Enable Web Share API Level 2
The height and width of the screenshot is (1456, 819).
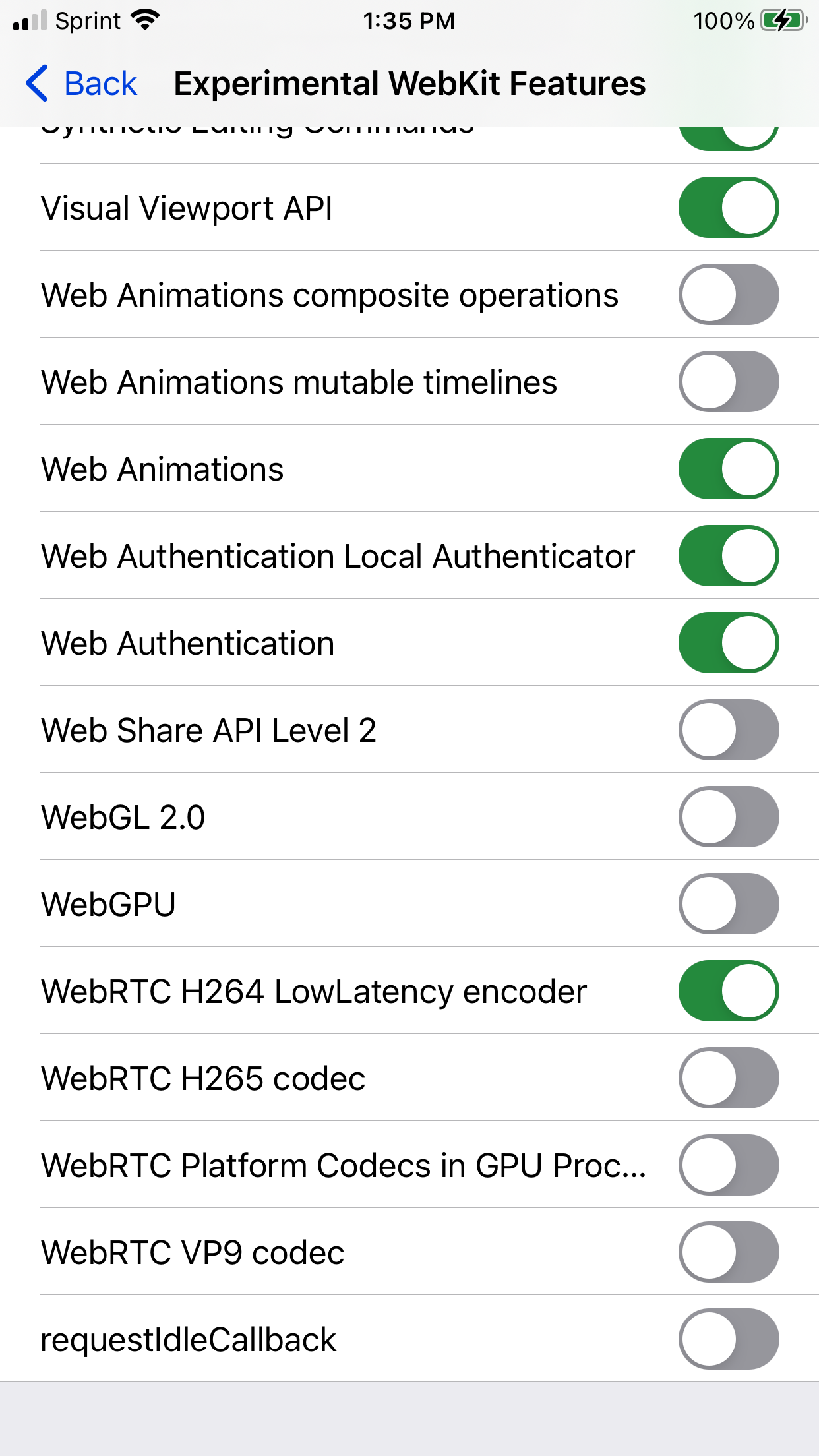coord(728,730)
